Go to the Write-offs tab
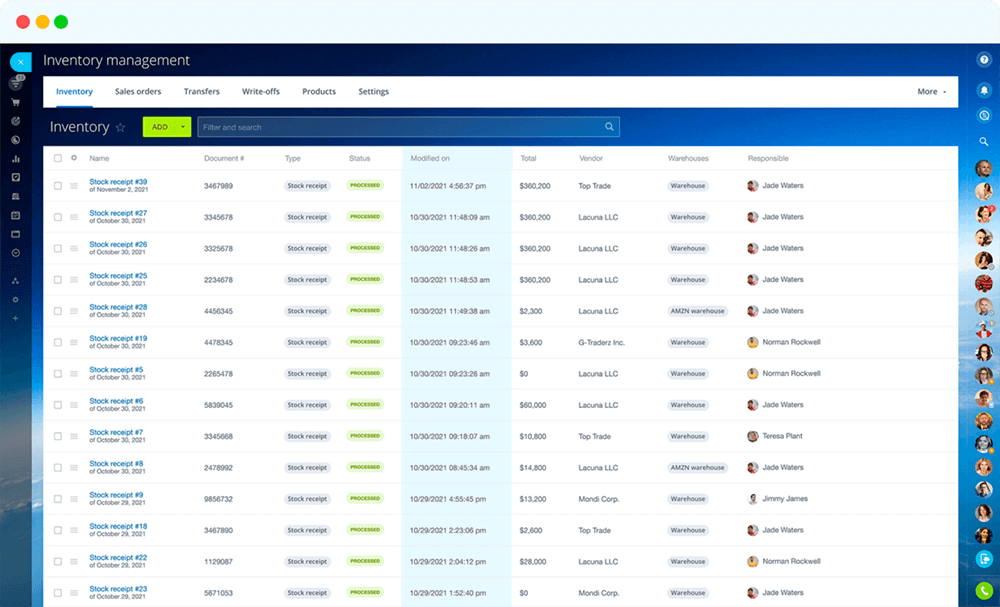 point(261,92)
